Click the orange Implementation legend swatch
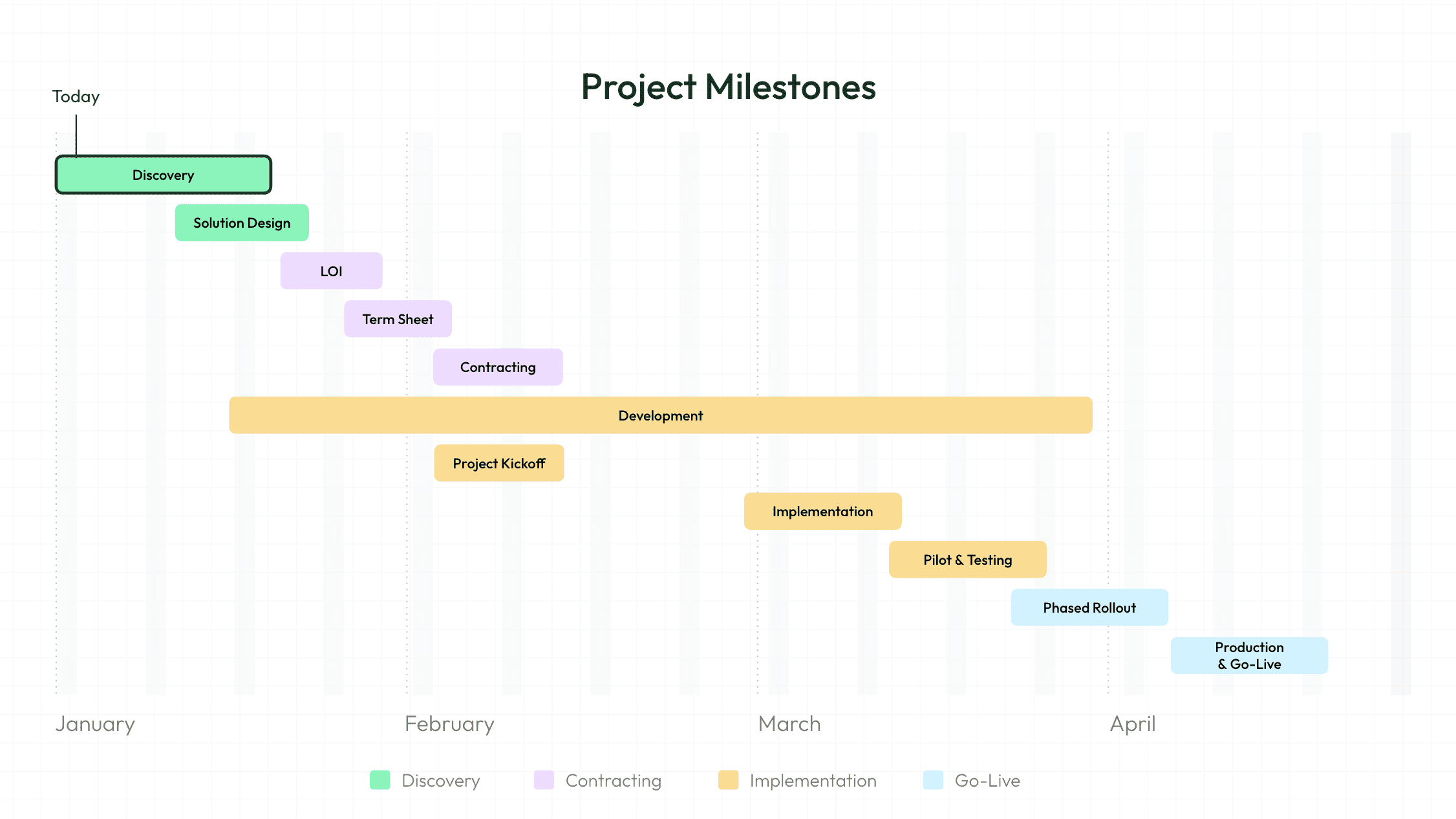 [728, 780]
